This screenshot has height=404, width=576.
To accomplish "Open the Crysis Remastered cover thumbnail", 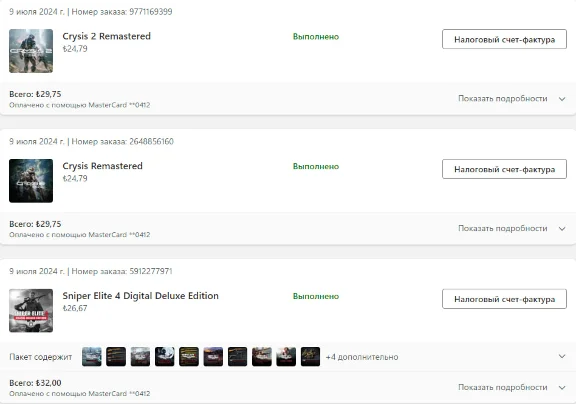I will point(31,181).
